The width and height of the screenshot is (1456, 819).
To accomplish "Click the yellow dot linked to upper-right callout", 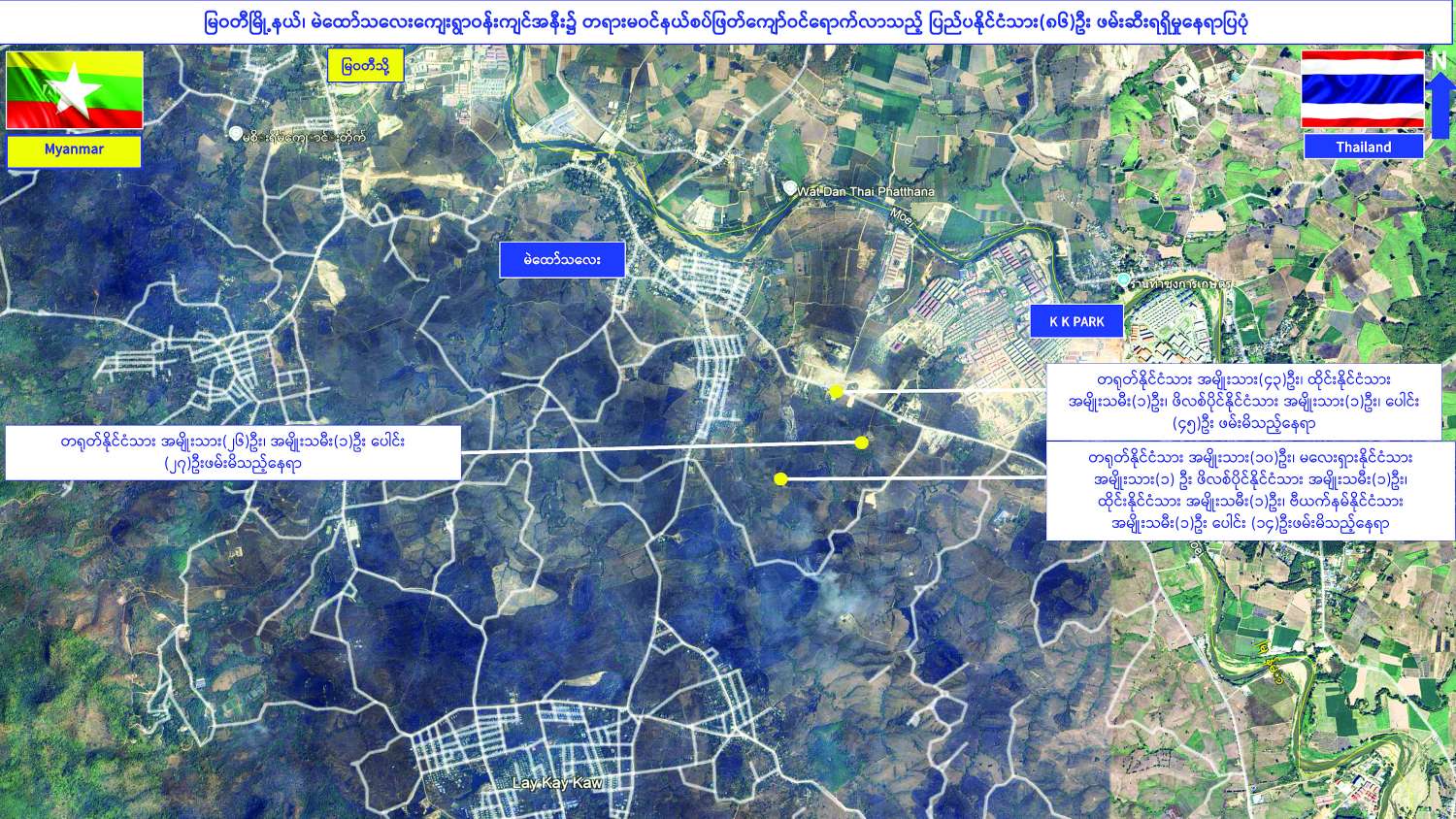I will coord(836,391).
